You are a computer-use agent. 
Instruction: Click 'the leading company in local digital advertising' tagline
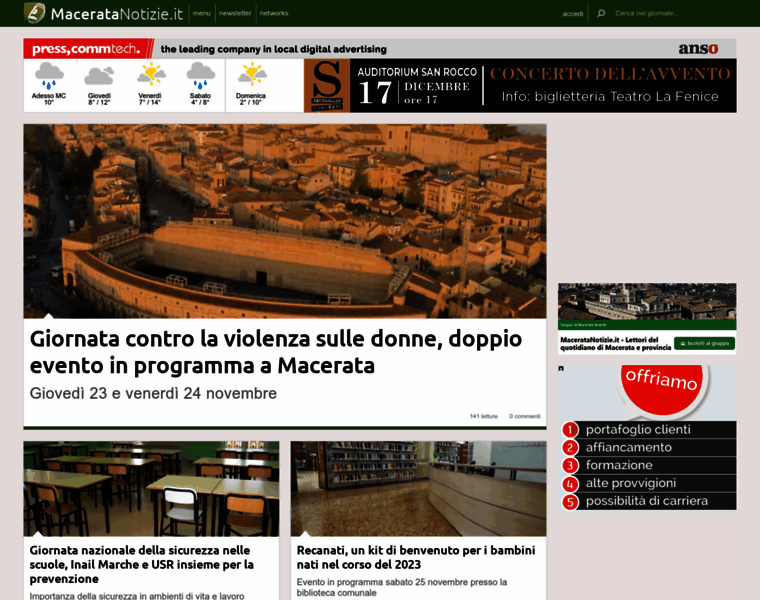point(273,49)
